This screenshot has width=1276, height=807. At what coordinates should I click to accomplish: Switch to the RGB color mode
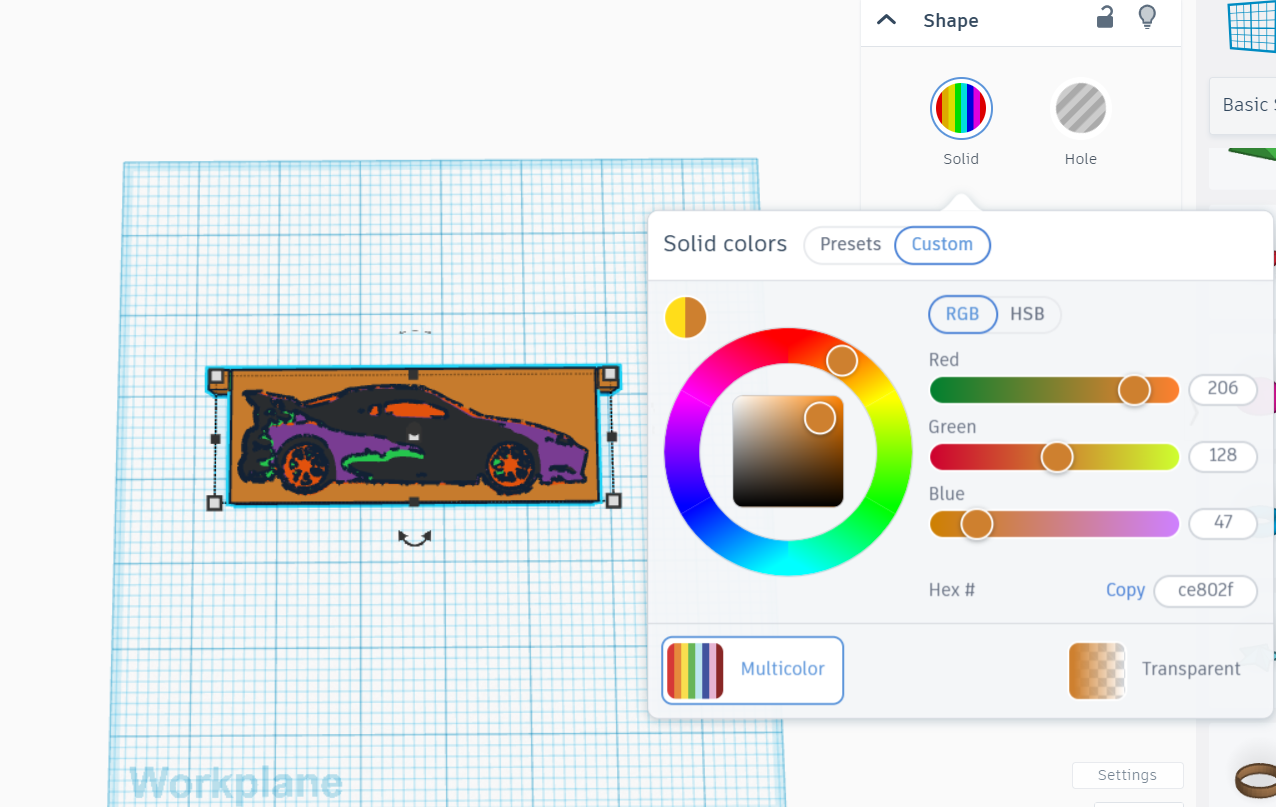point(962,314)
